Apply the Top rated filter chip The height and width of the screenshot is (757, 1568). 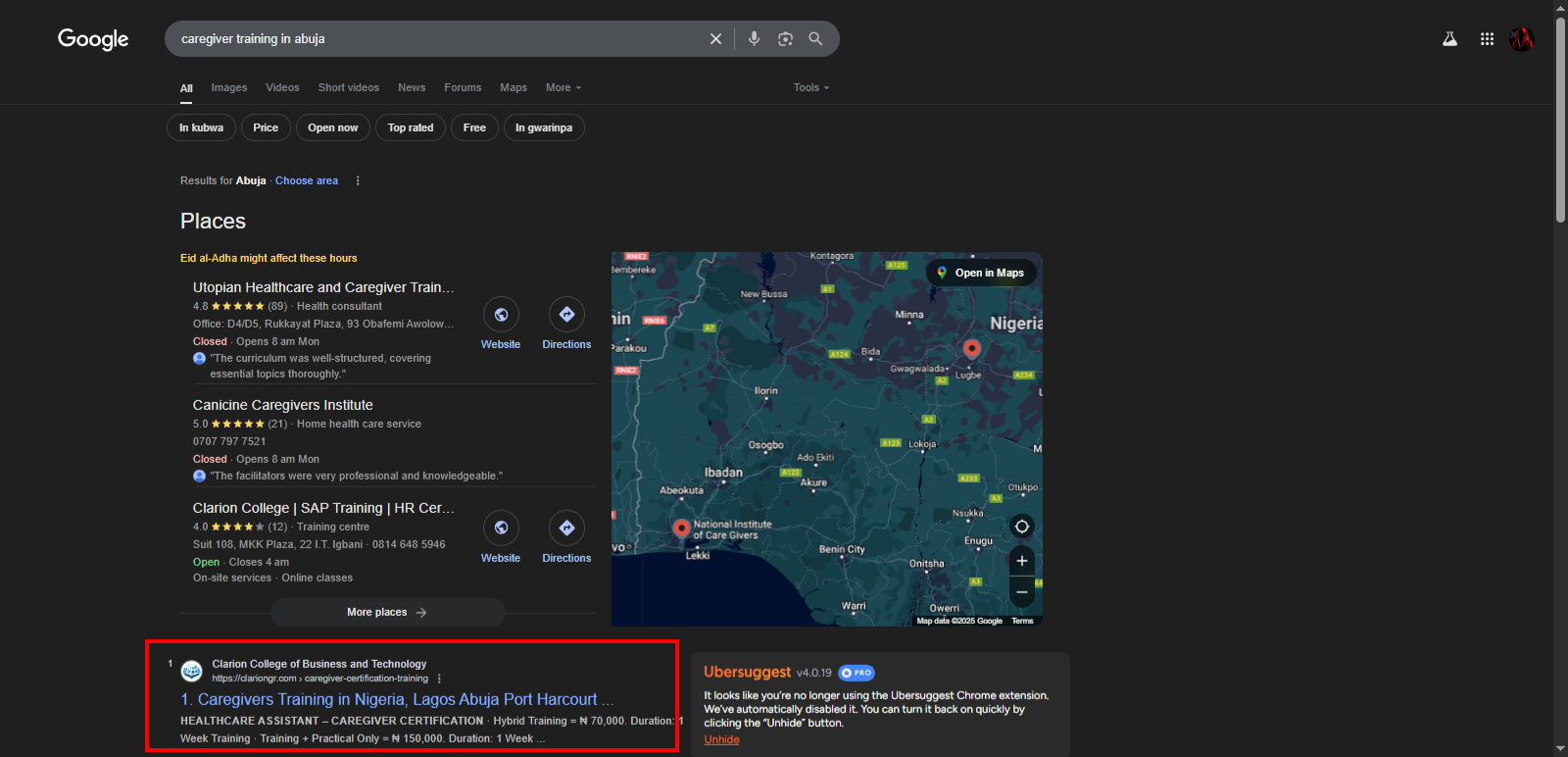tap(411, 127)
